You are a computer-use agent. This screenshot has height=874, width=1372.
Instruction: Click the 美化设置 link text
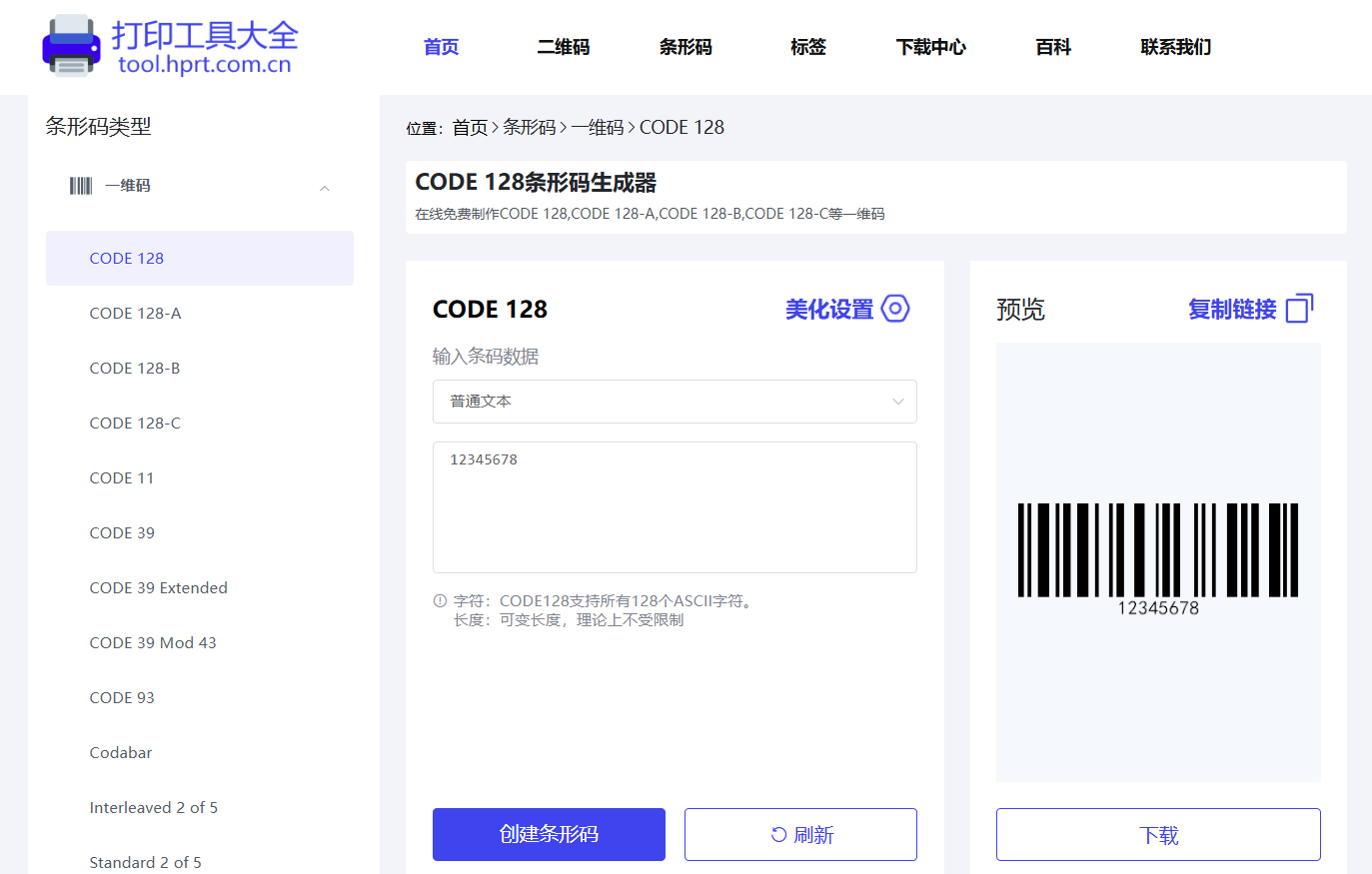coord(829,309)
